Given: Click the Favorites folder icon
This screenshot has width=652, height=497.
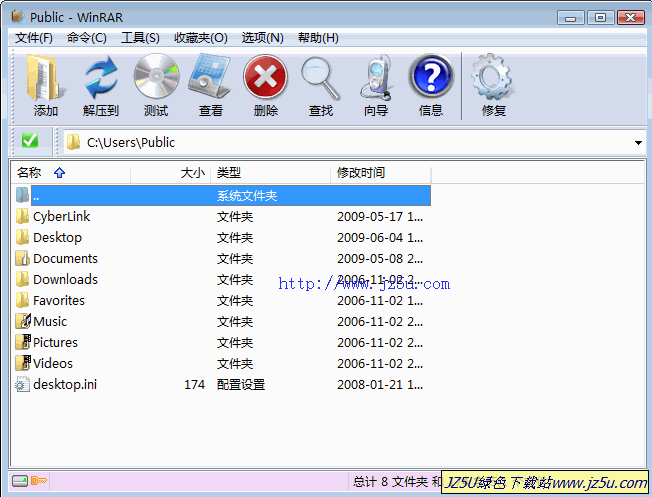Looking at the screenshot, I should point(22,300).
